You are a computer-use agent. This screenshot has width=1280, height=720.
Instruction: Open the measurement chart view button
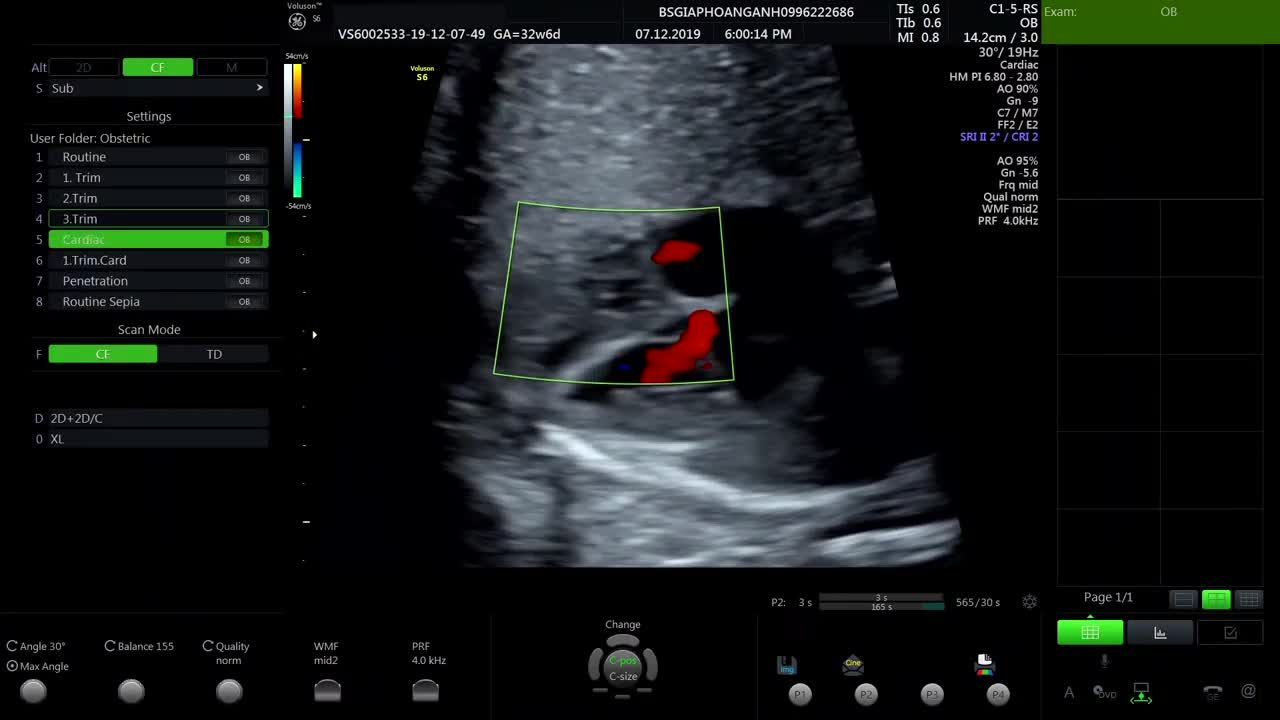pos(1160,632)
